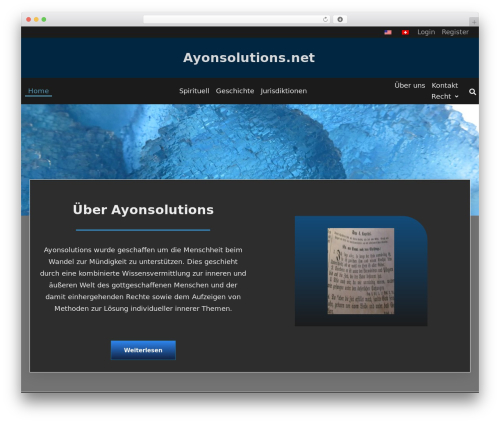Image resolution: width=500 pixels, height=423 pixels.
Task: Click the red close window dot
Action: 29,20
